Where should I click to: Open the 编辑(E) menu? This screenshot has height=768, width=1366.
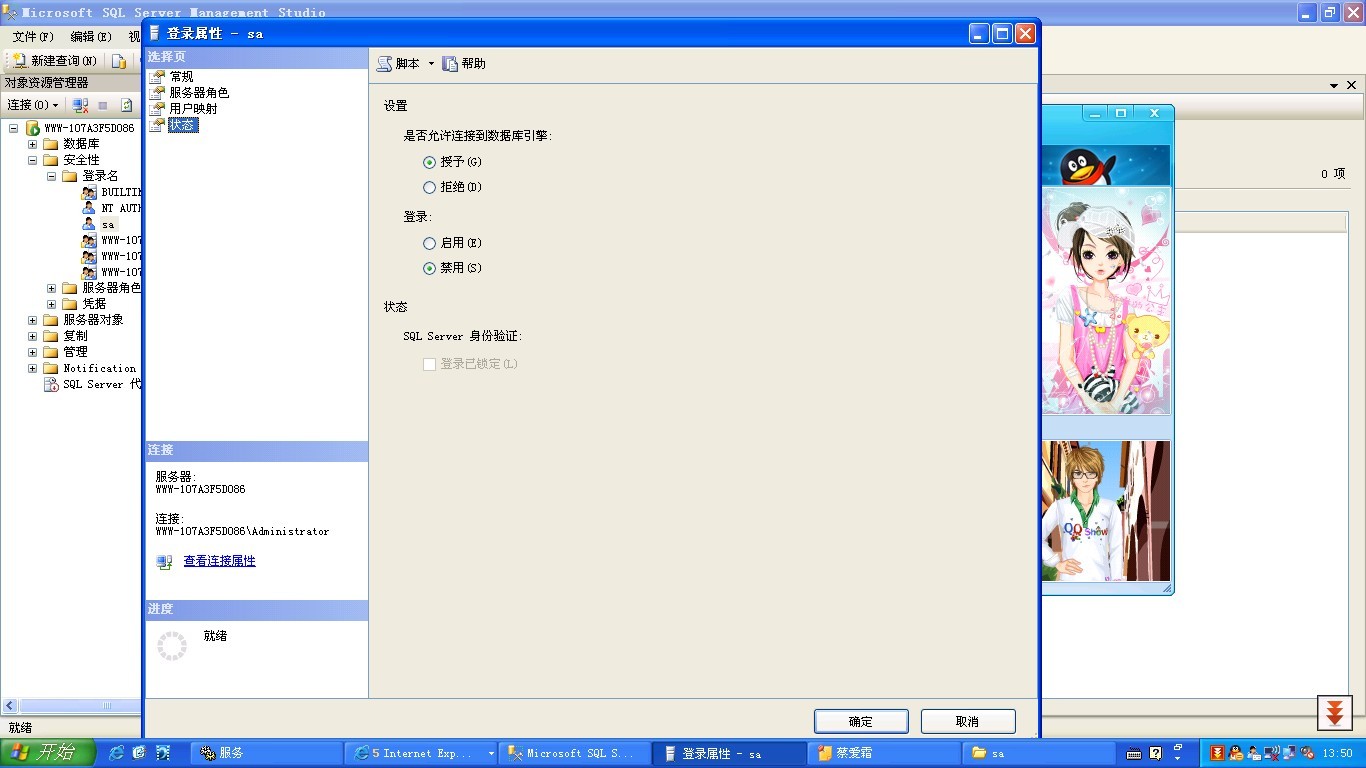[91, 37]
